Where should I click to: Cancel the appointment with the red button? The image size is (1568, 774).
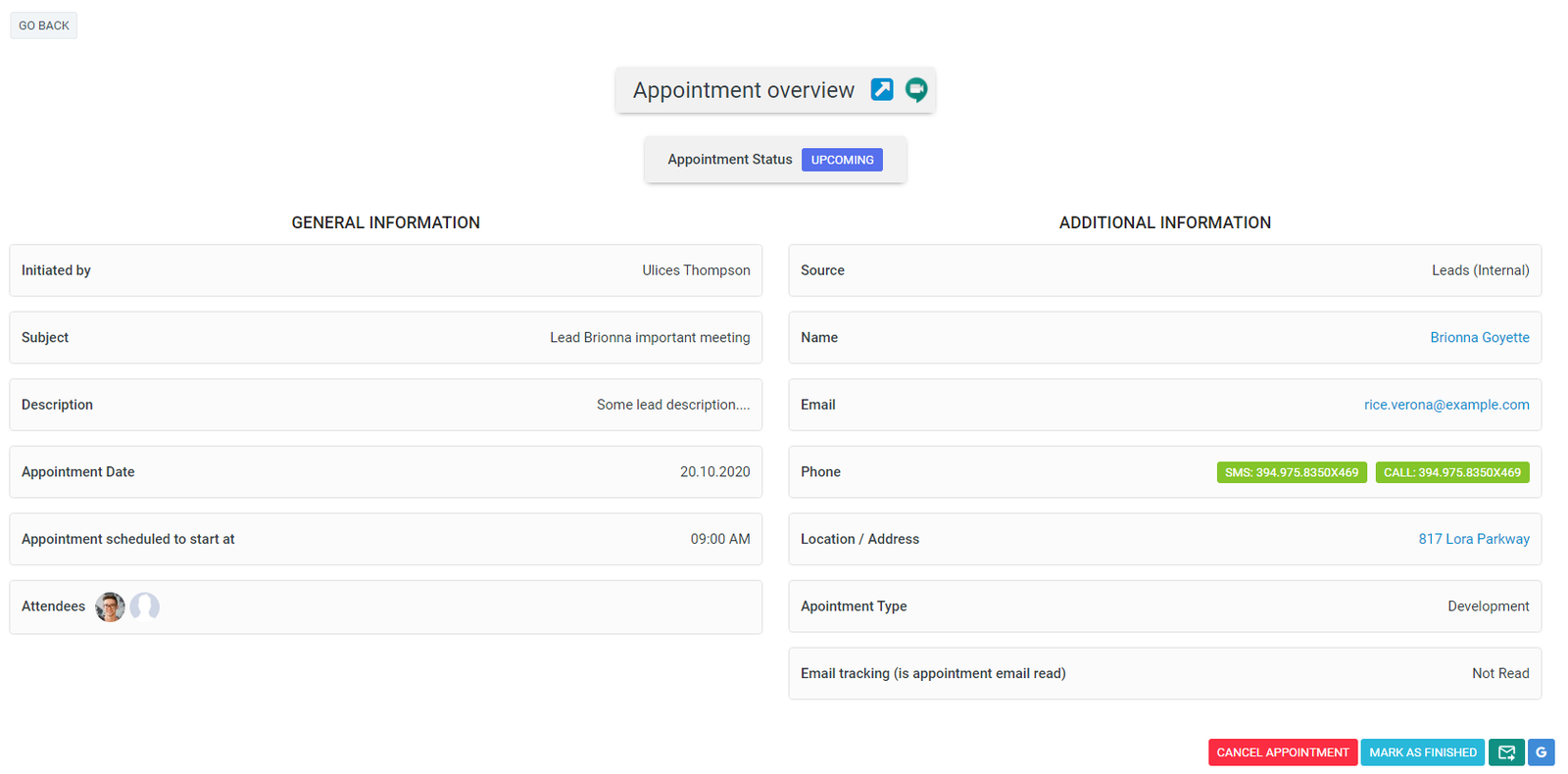1282,752
